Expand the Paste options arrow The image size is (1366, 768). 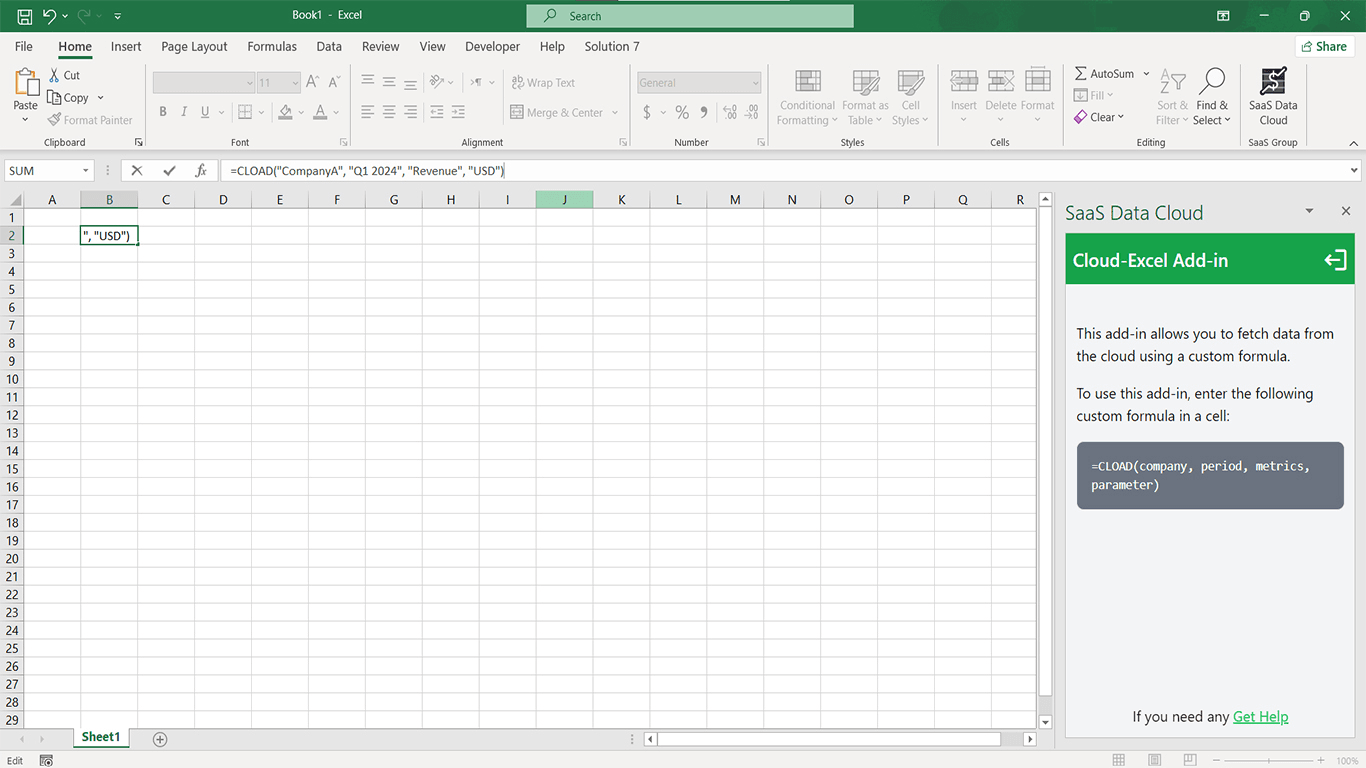pyautogui.click(x=25, y=120)
